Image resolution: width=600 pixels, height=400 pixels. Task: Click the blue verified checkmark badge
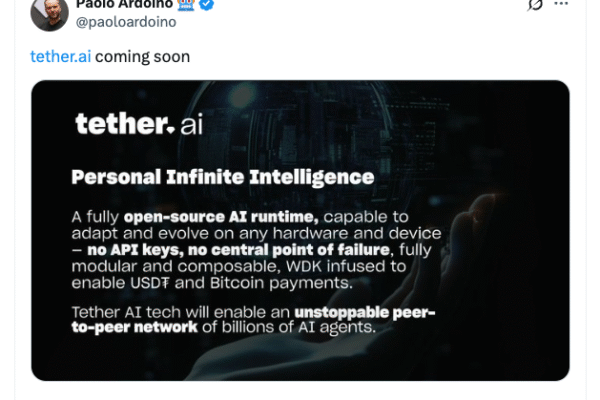207,5
